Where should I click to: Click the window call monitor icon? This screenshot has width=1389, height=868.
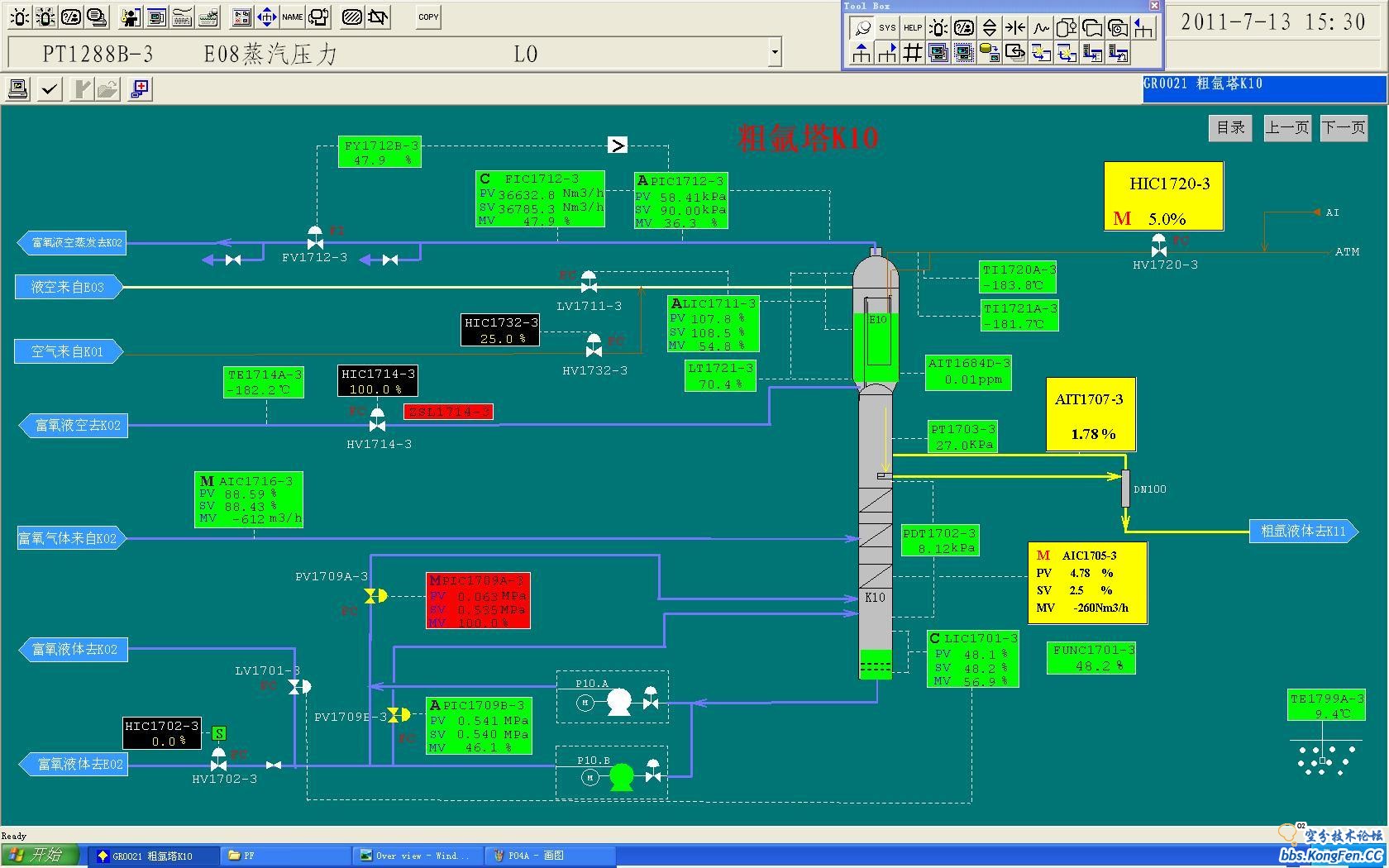click(x=157, y=17)
